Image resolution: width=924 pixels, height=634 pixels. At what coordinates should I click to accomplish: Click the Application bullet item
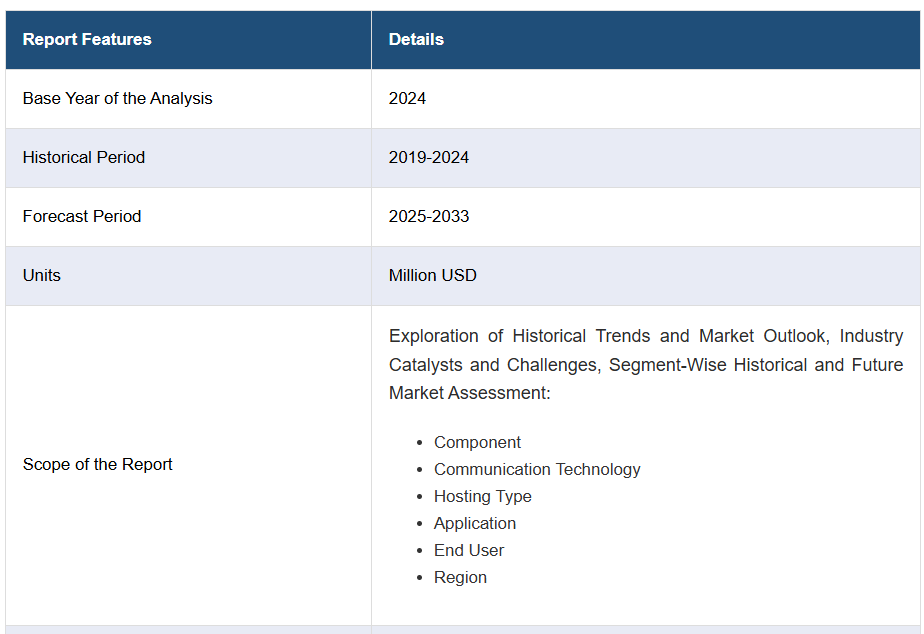(x=475, y=523)
